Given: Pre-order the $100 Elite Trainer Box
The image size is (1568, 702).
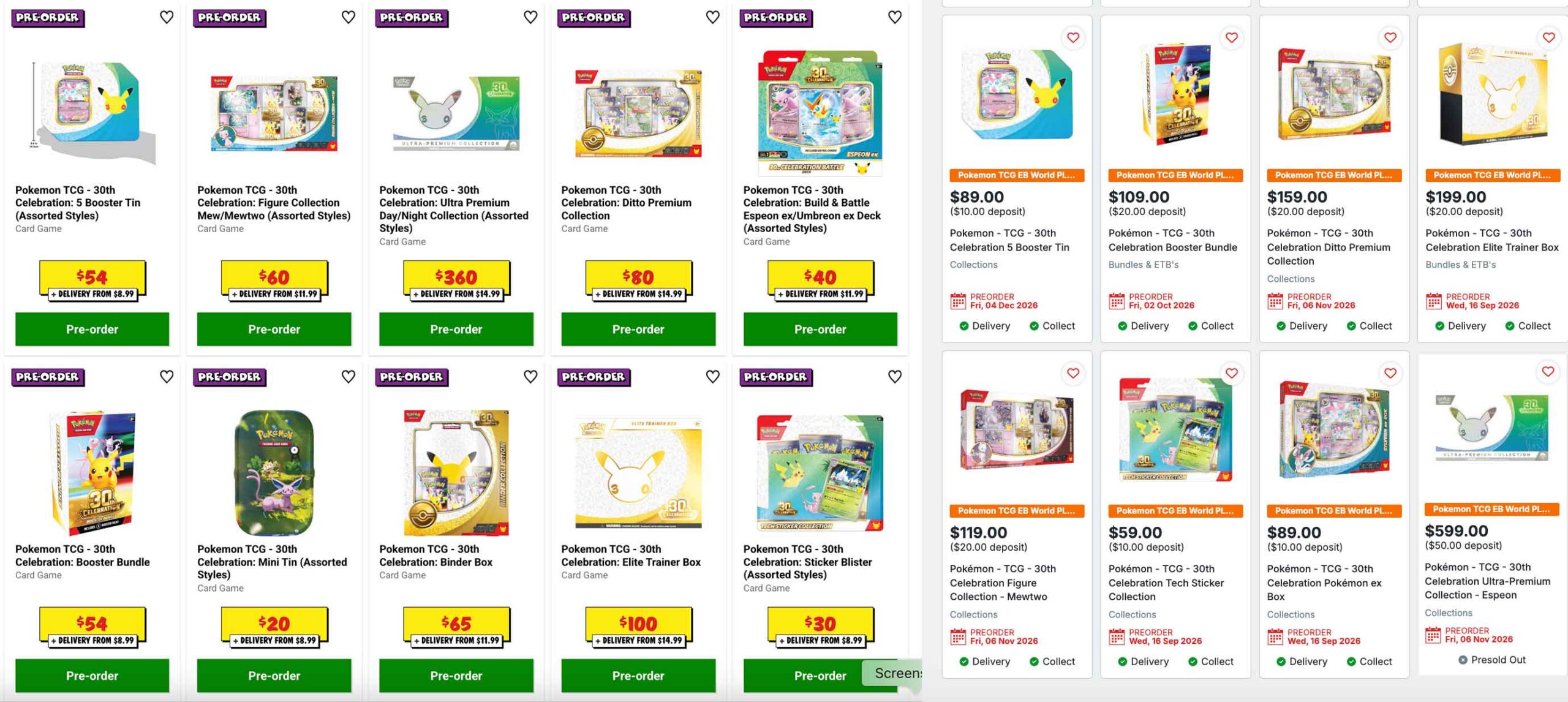Looking at the screenshot, I should (638, 676).
